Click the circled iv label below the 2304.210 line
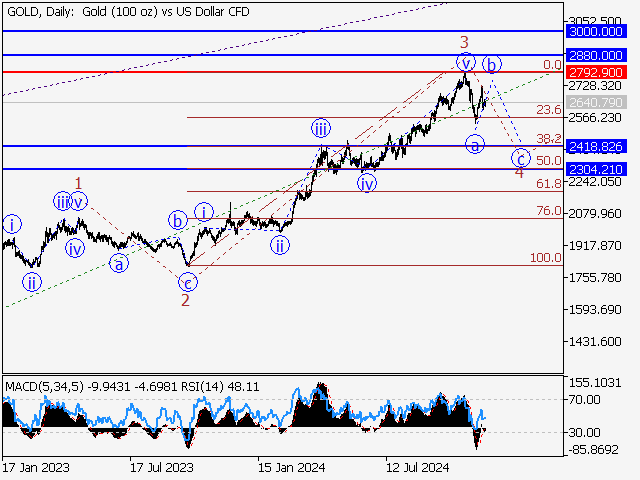 point(367,183)
